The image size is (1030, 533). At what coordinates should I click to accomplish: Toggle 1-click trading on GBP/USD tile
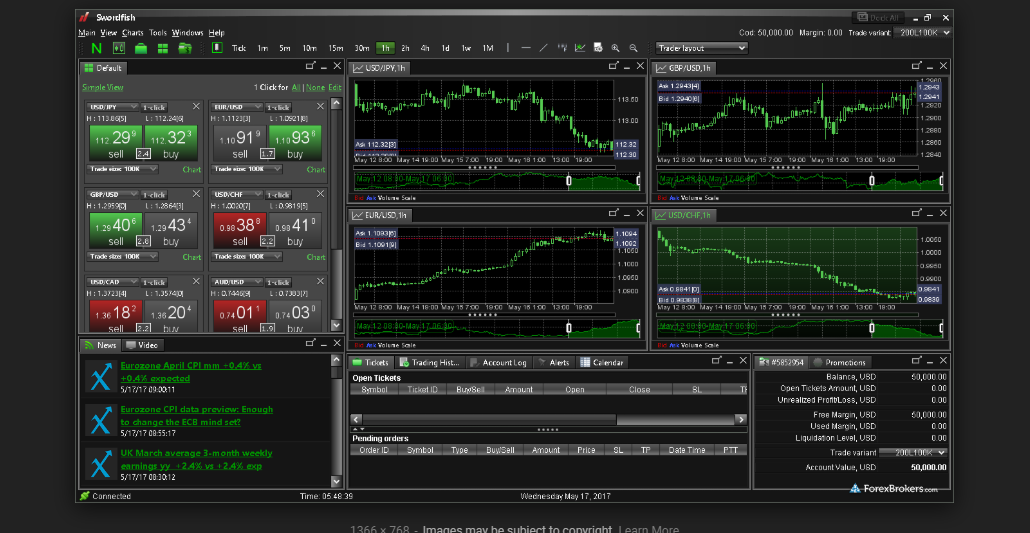154,195
